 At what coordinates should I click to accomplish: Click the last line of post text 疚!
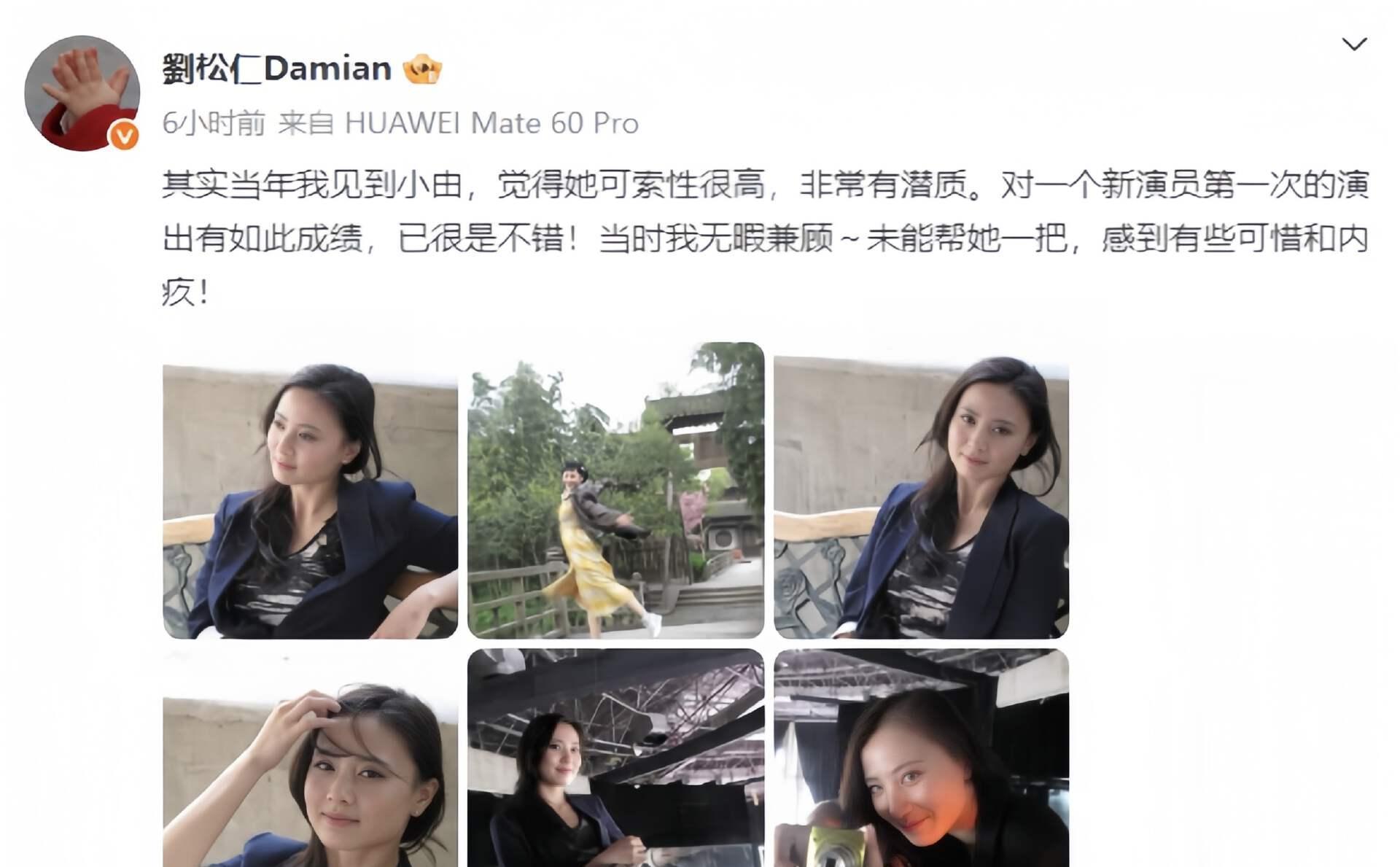187,292
